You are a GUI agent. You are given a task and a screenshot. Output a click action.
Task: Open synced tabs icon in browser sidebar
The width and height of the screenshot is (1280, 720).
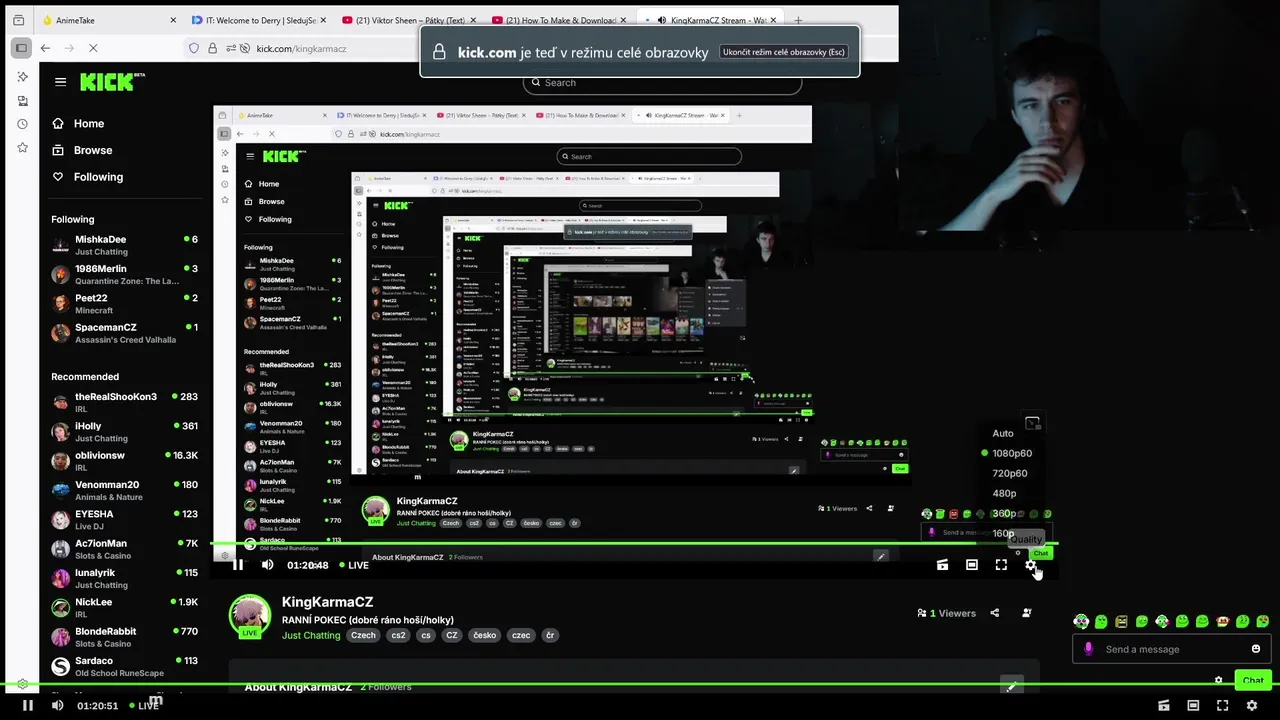(22, 101)
